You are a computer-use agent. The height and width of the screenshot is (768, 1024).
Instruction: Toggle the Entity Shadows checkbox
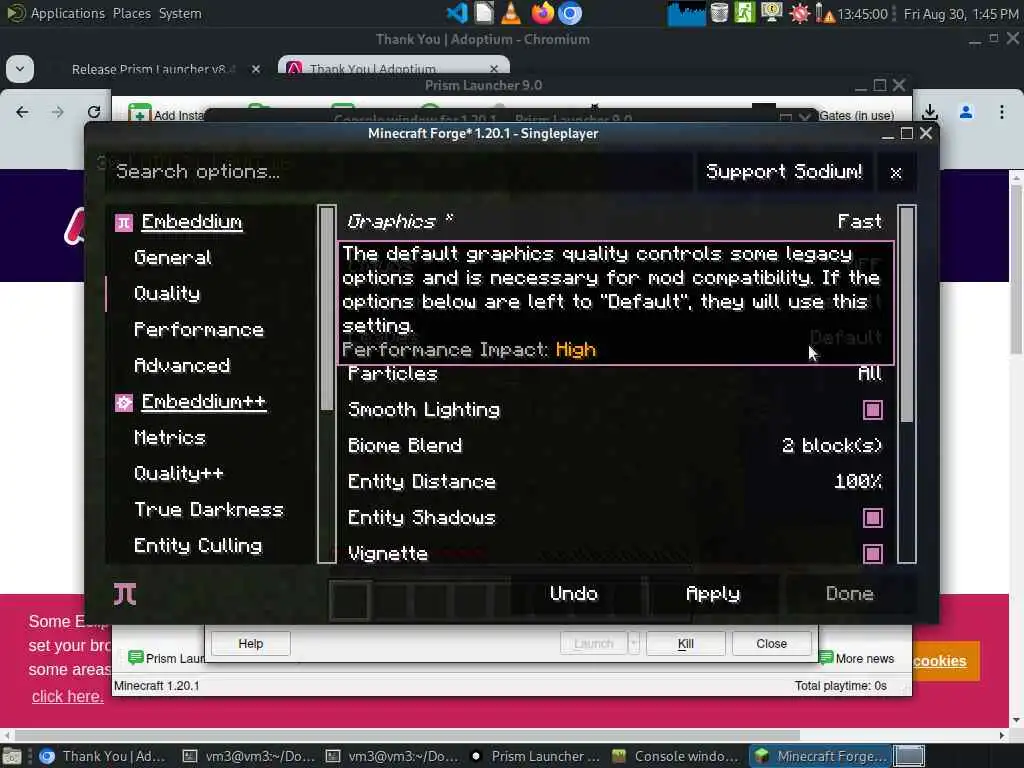[x=872, y=518]
